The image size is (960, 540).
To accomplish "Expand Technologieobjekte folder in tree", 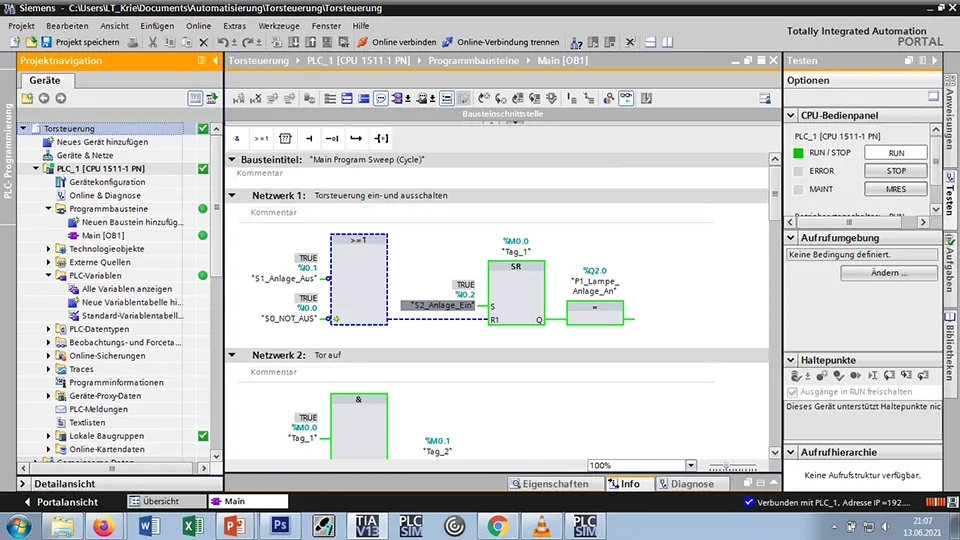I will click(49, 249).
